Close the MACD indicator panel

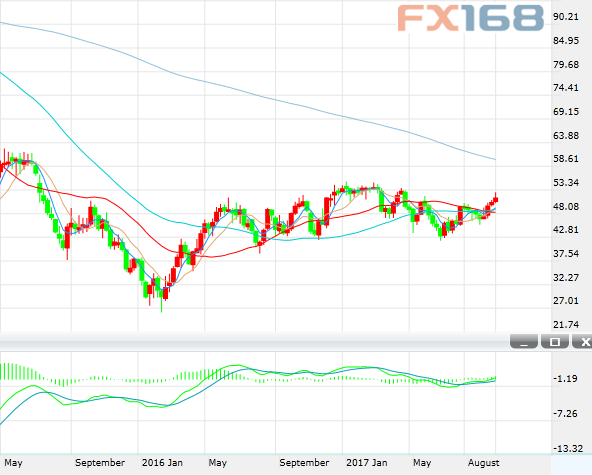click(583, 341)
